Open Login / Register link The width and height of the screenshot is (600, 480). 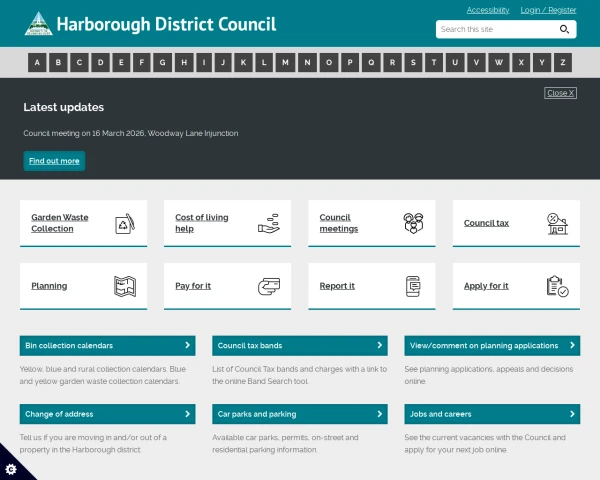point(548,10)
